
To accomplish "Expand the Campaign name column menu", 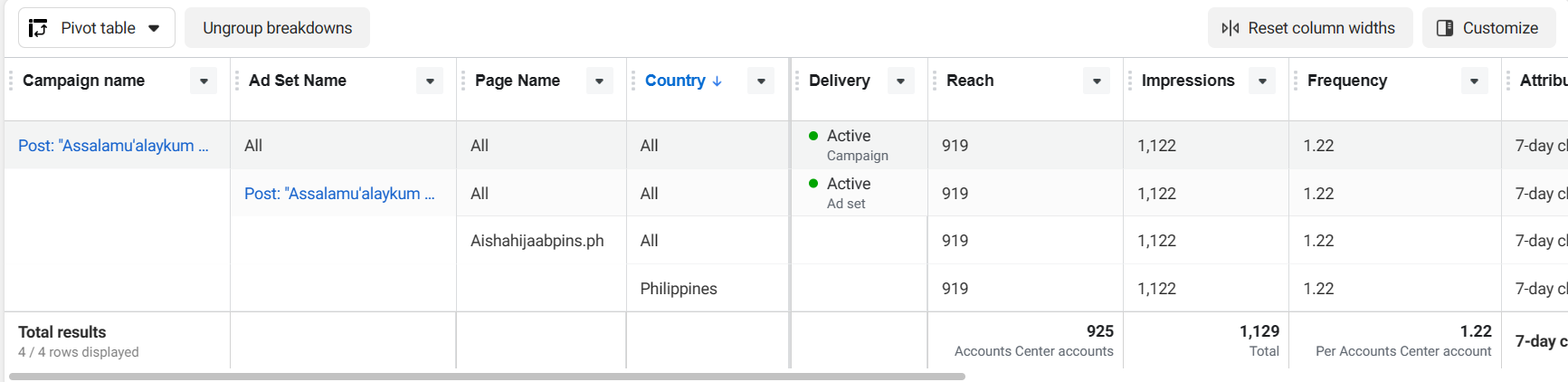I will click(x=204, y=81).
